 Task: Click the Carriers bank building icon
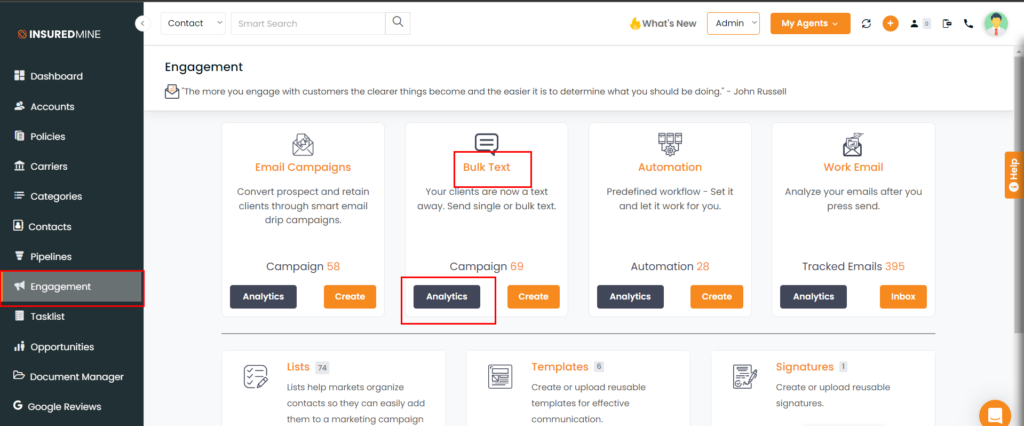click(19, 166)
